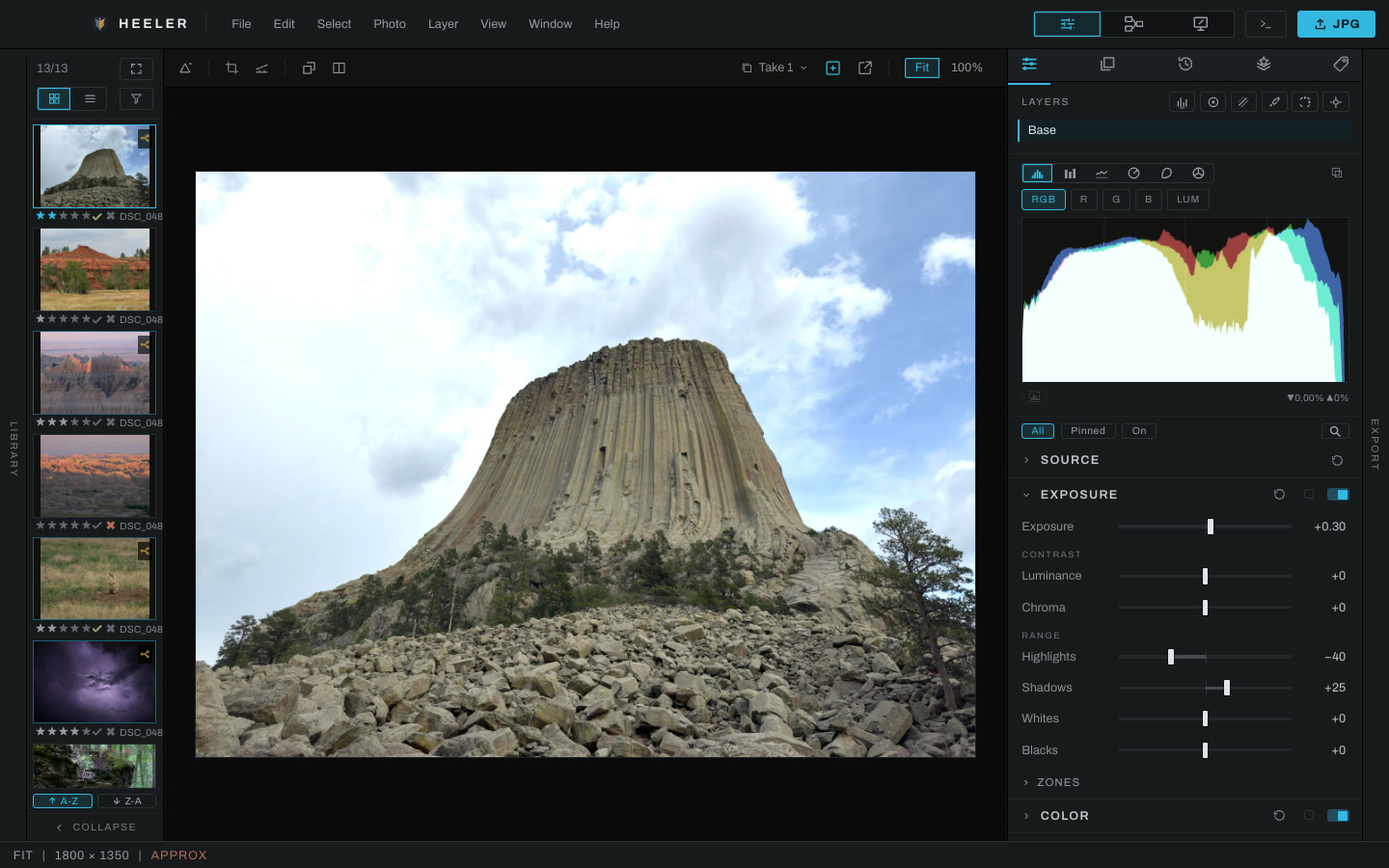1389x868 pixels.
Task: Click the Highlights slider handle
Action: point(1171,657)
